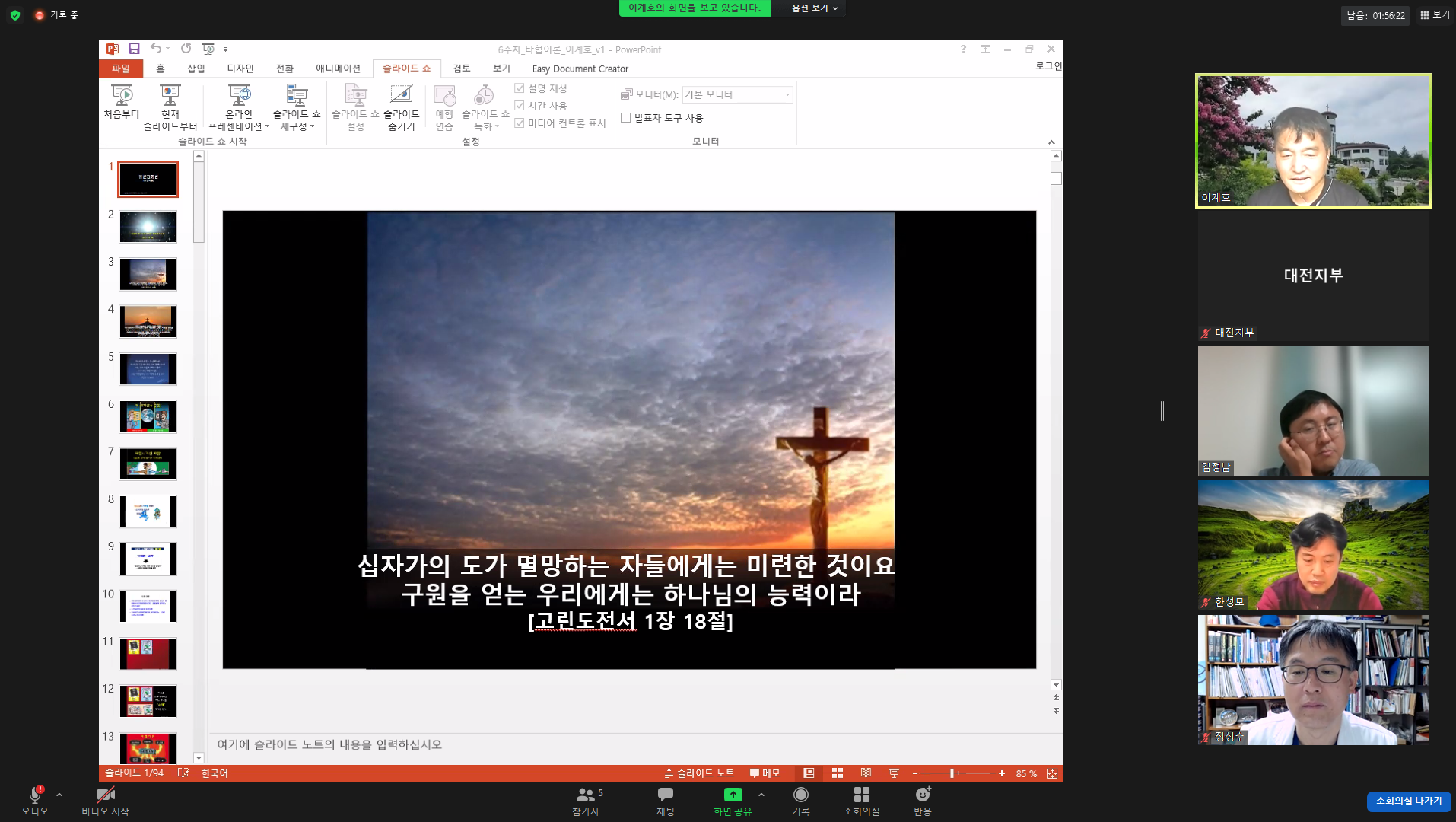Click start-from-beginning icon in quick access toolbar

pos(208,49)
